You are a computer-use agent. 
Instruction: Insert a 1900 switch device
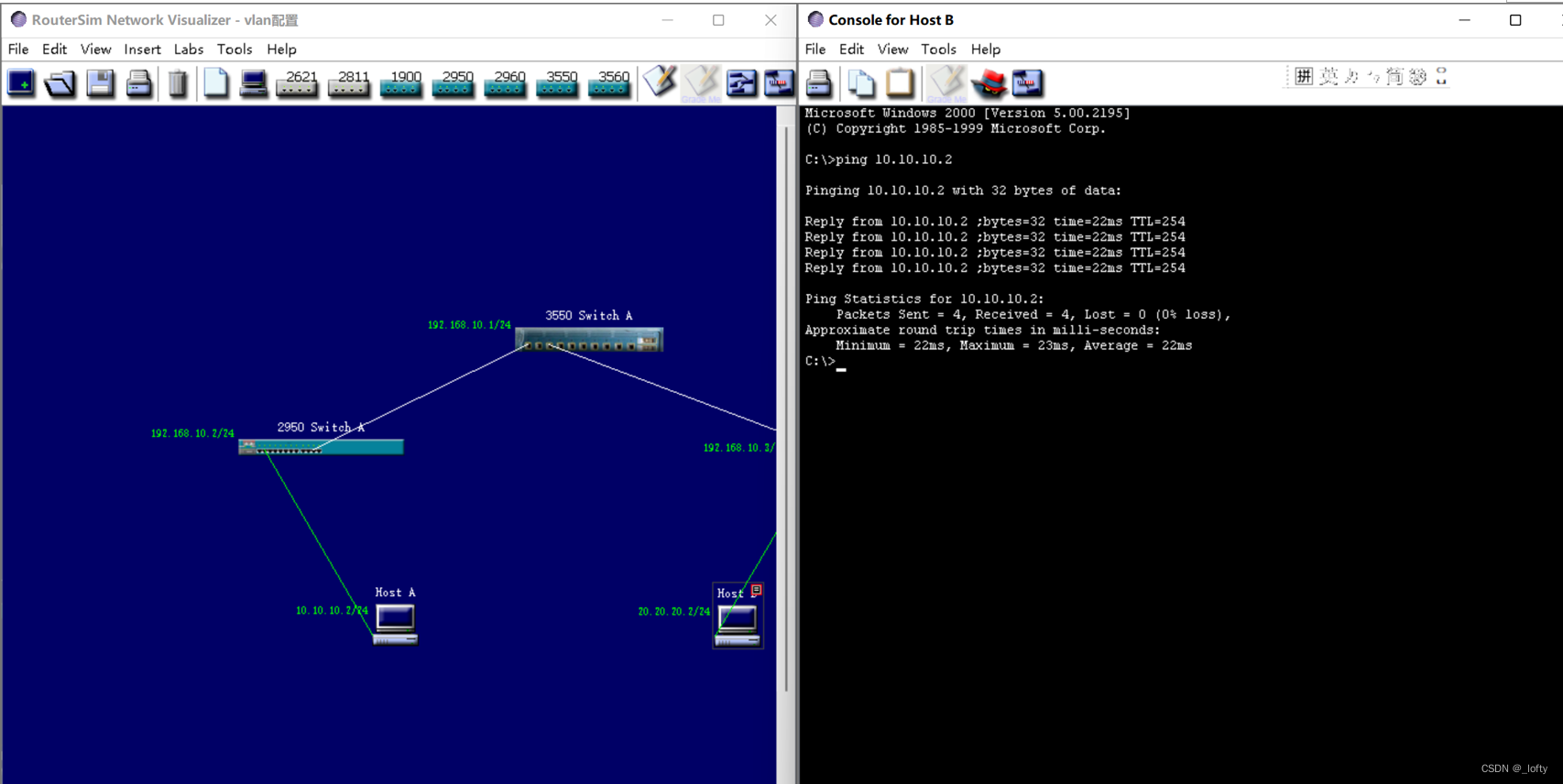click(x=401, y=83)
